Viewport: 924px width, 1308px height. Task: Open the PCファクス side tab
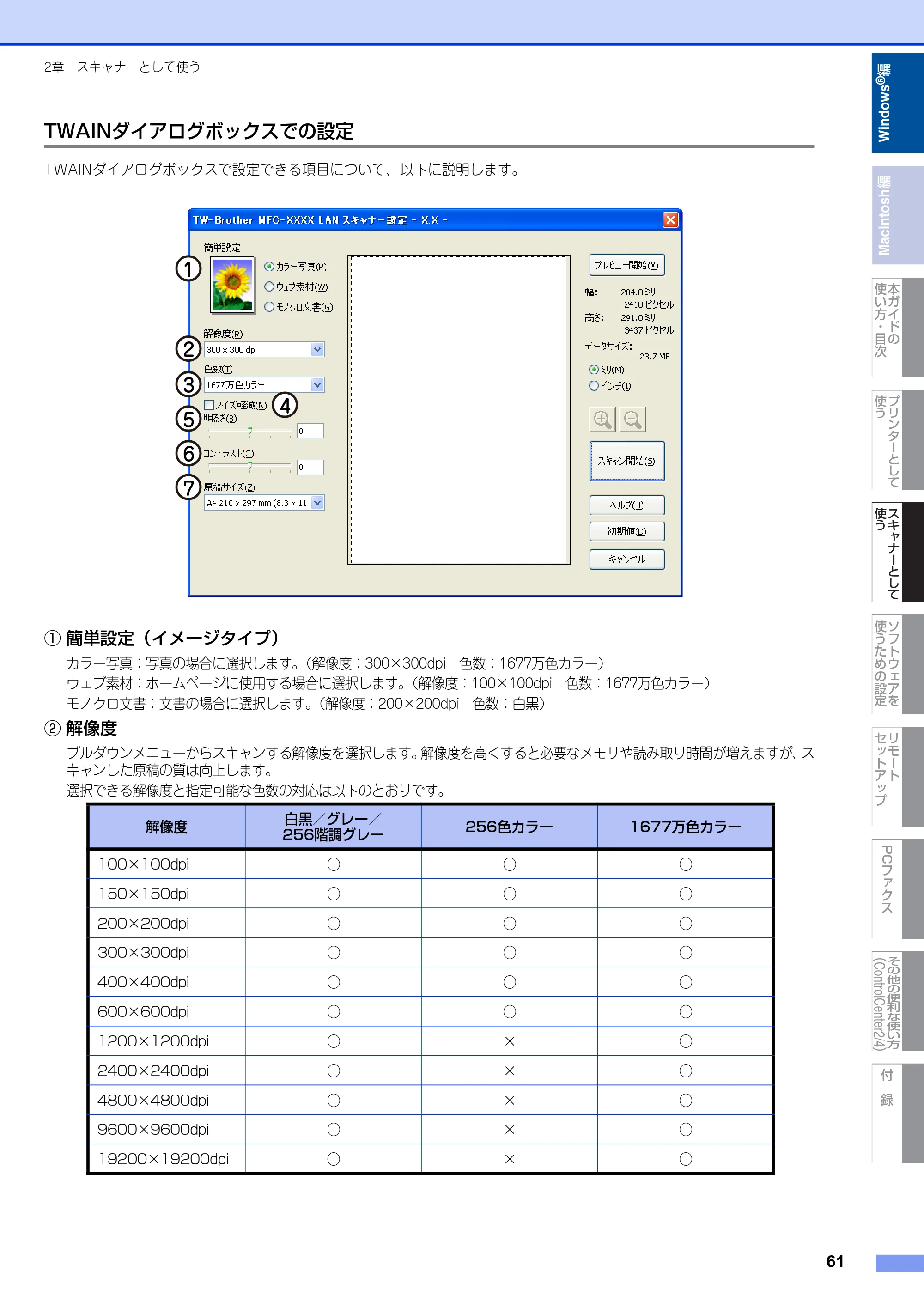pos(897,889)
